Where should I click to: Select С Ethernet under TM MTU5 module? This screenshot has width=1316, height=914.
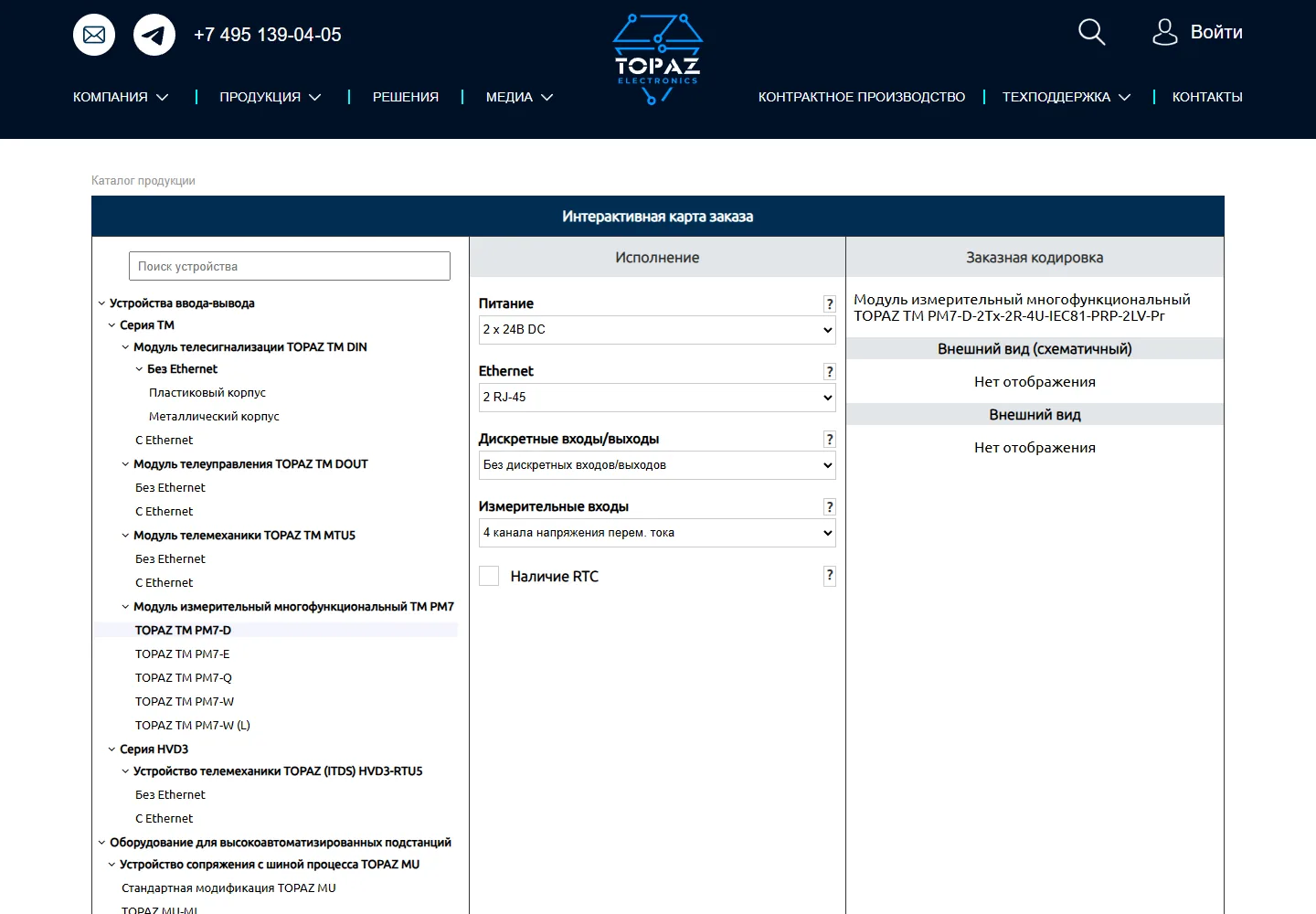point(164,583)
